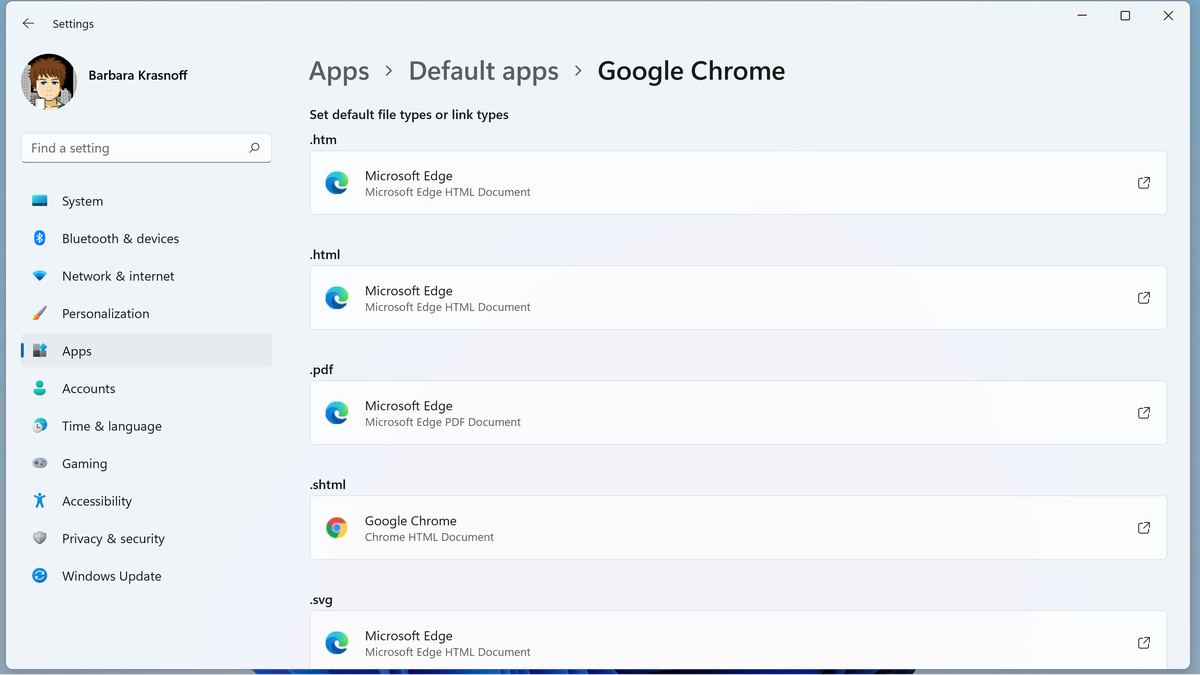Click the Microsoft Edge icon under .pdf
This screenshot has height=675, width=1200.
coord(337,412)
